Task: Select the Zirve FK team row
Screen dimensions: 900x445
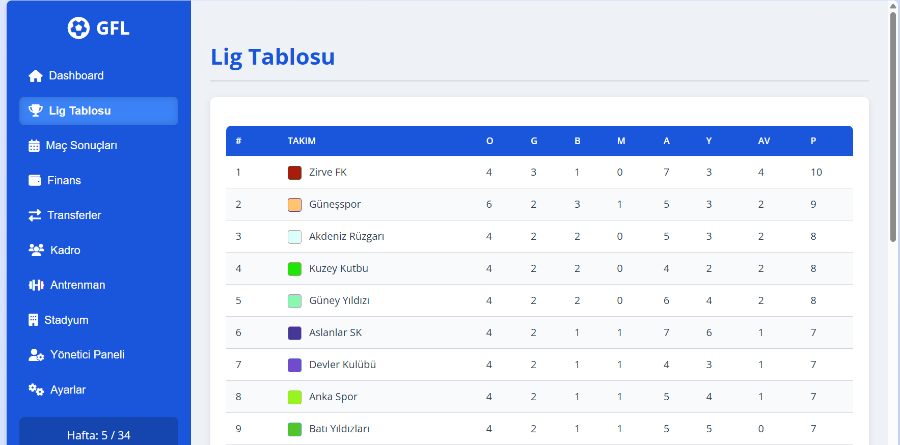Action: [x=539, y=172]
